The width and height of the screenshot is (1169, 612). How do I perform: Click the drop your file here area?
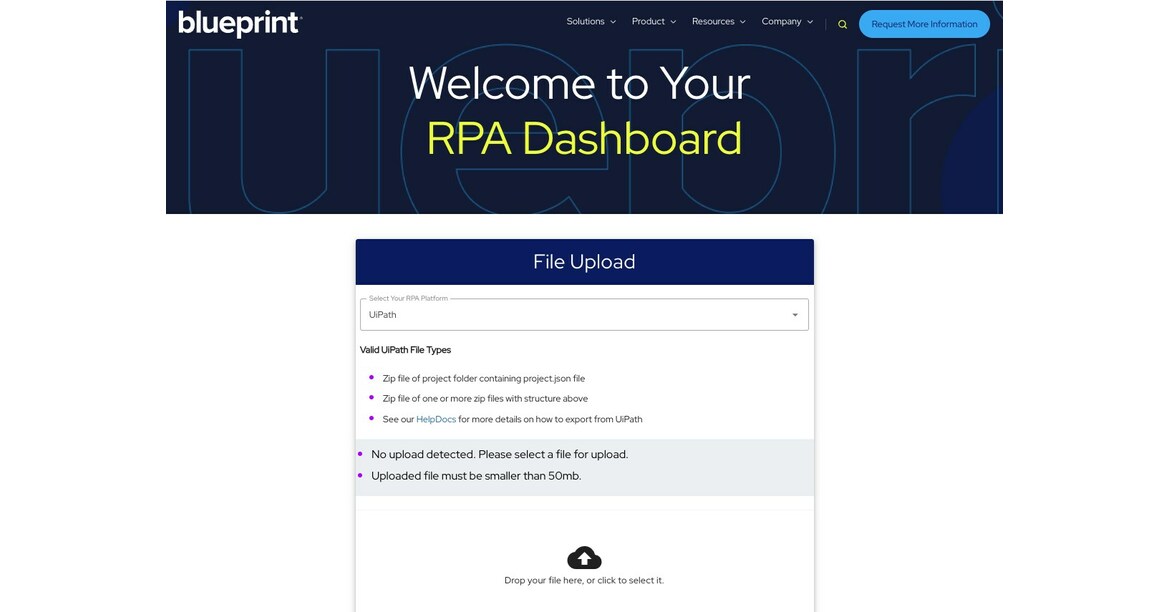[584, 580]
